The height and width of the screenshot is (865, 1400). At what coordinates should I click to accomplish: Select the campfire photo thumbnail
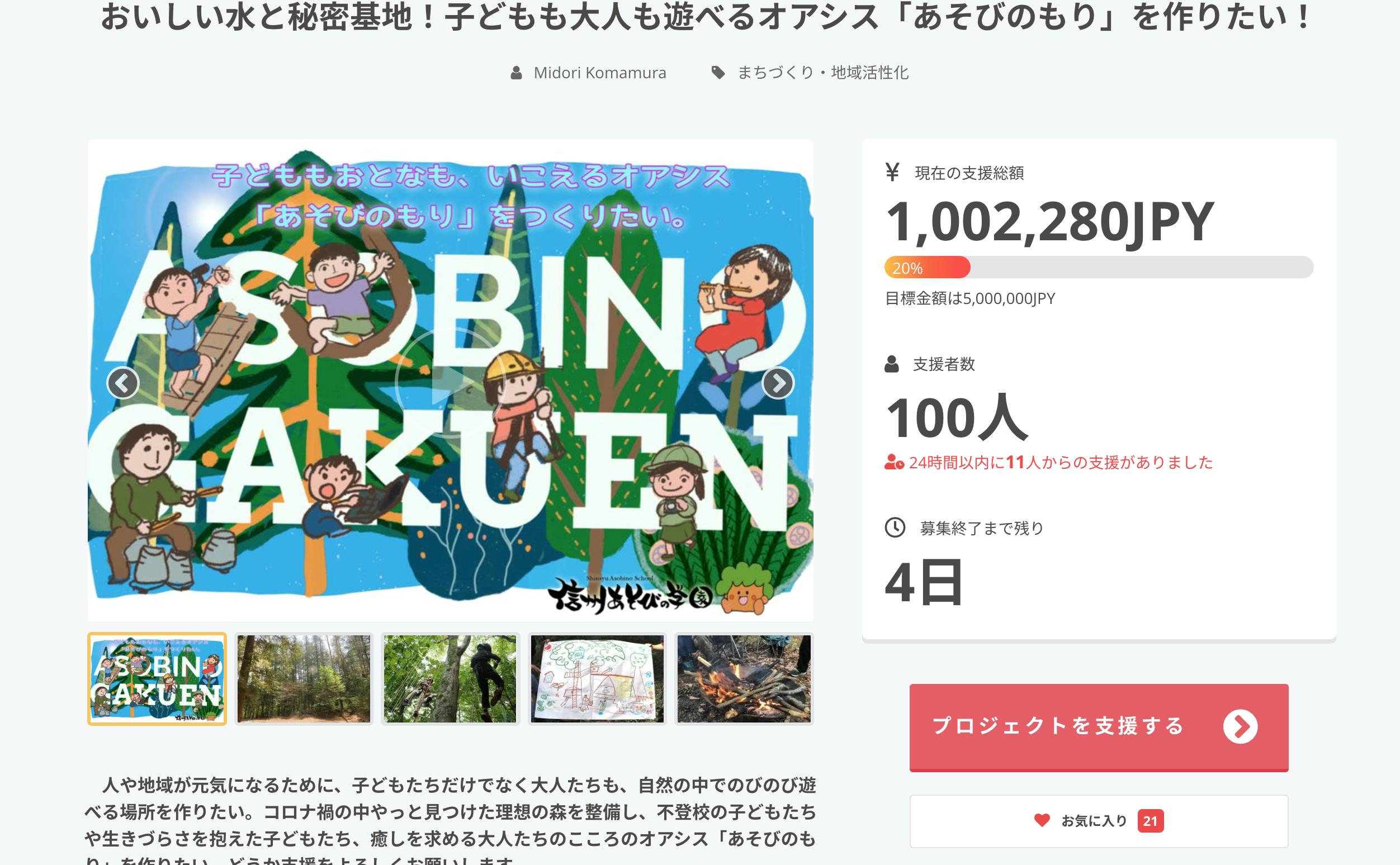pos(744,678)
